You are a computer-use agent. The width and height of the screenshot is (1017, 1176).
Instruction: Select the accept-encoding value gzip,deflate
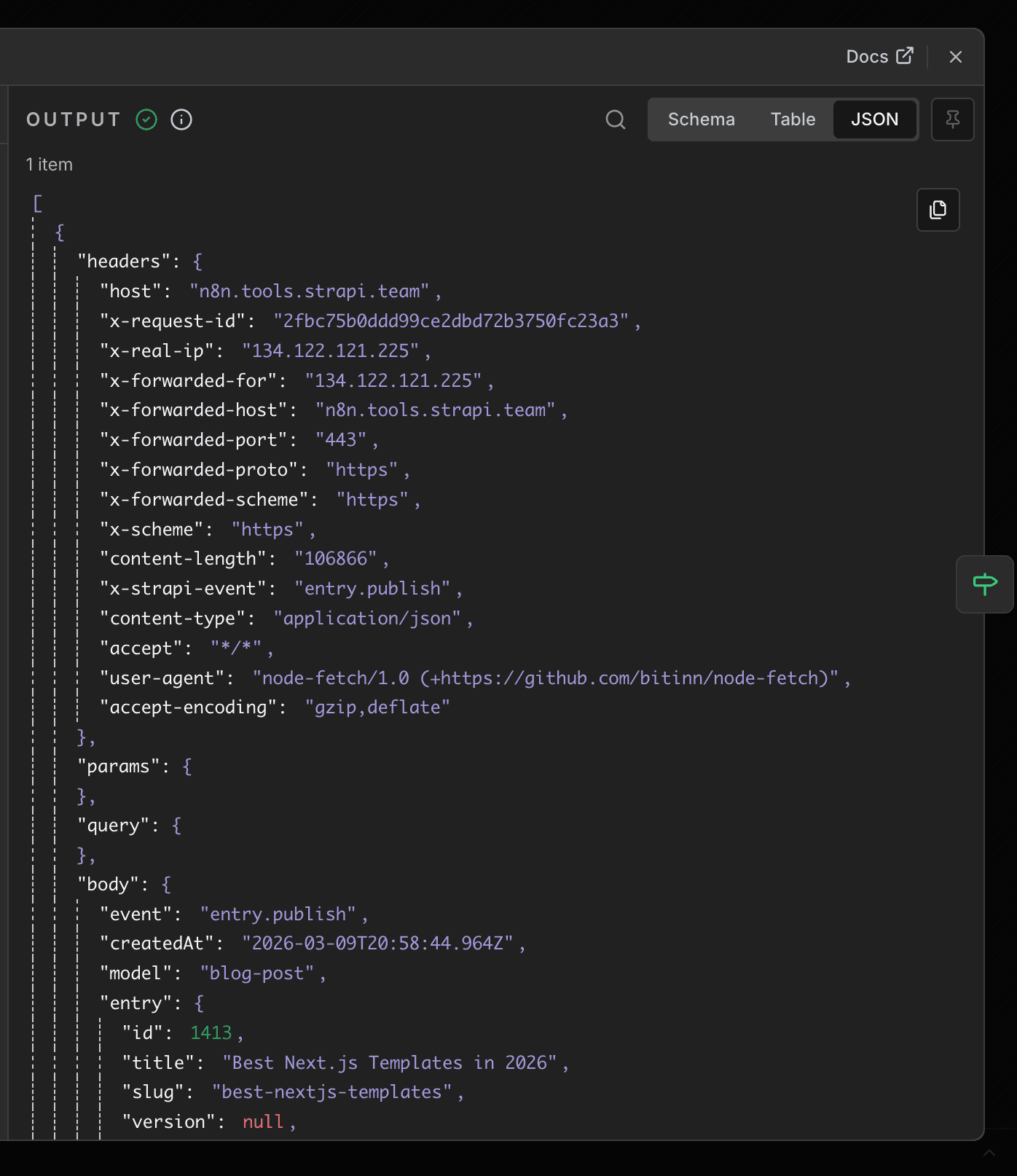click(377, 707)
